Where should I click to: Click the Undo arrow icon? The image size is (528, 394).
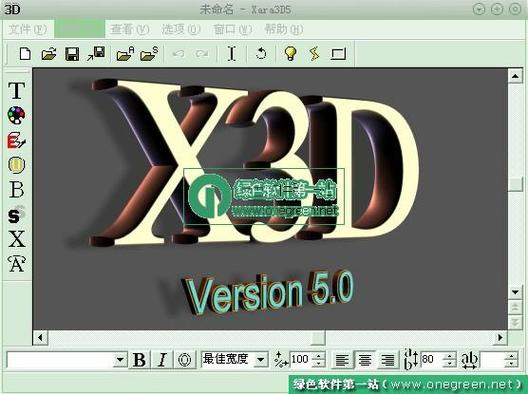coord(178,54)
